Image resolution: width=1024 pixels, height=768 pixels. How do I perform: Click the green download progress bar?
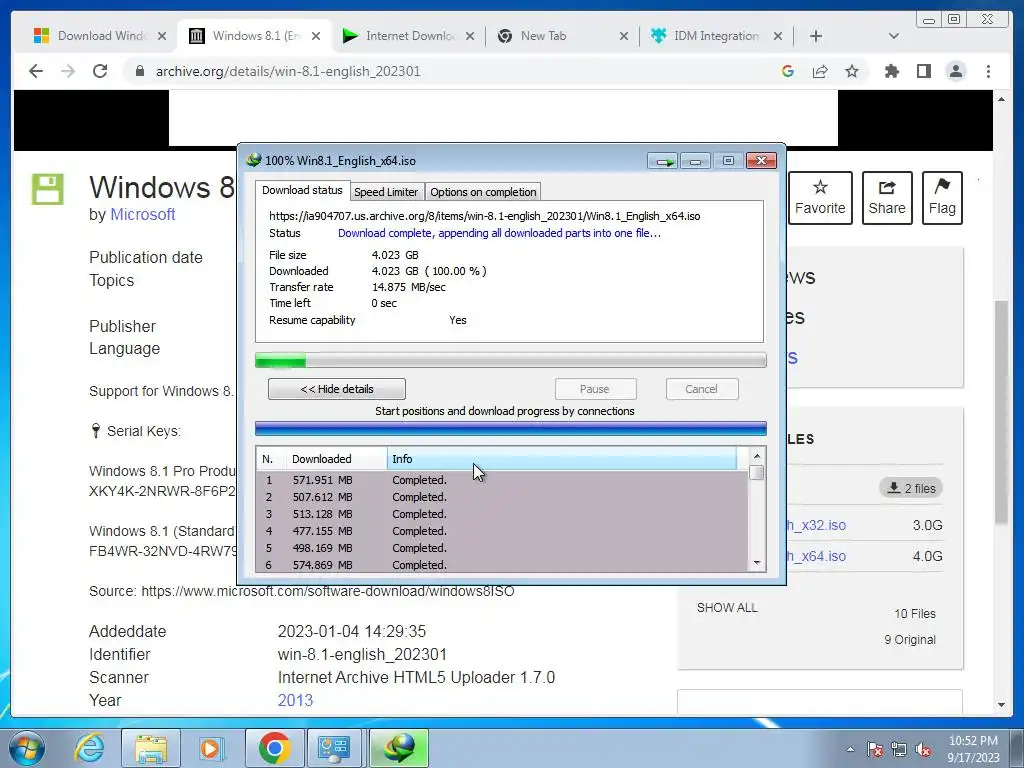pyautogui.click(x=511, y=360)
